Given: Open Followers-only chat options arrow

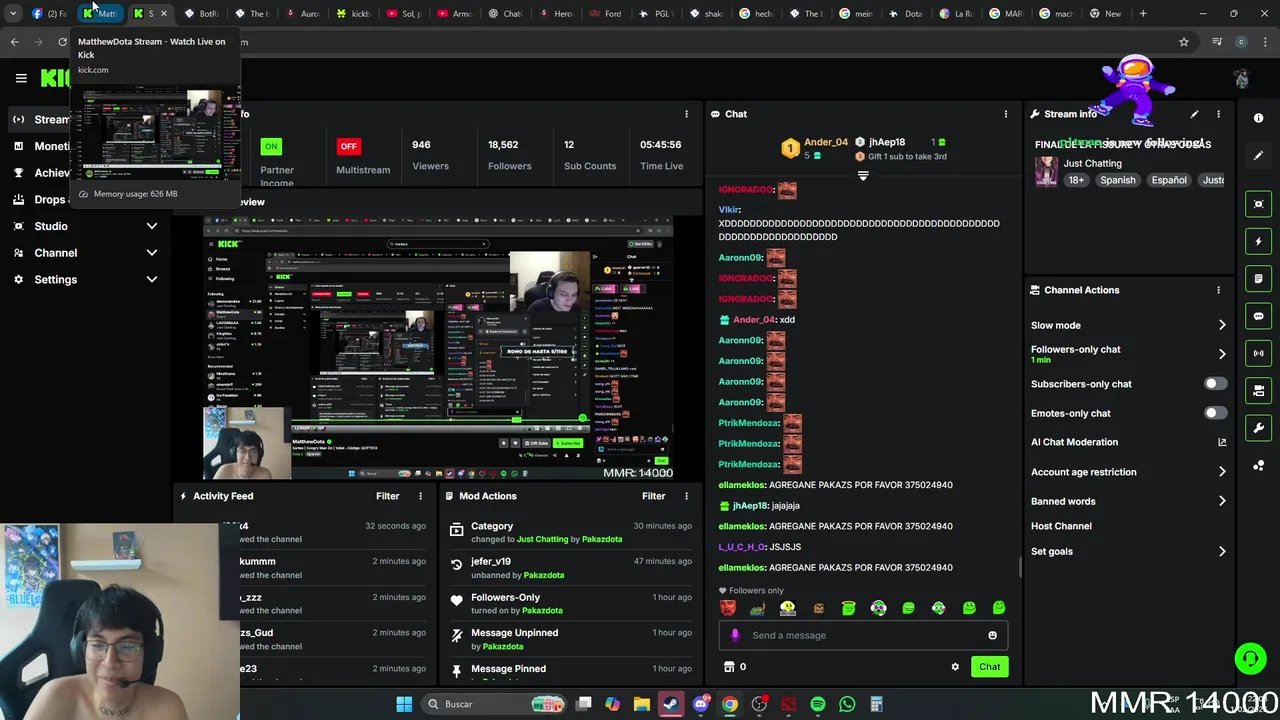Looking at the screenshot, I should pos(1222,354).
